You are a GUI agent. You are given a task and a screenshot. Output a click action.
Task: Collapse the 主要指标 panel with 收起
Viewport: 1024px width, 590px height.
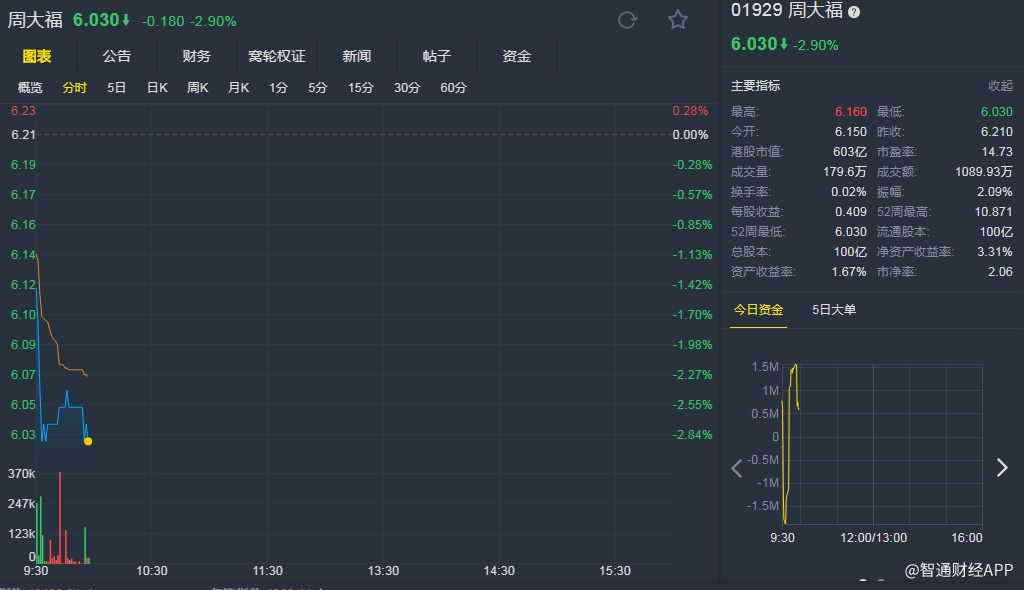pos(1000,86)
